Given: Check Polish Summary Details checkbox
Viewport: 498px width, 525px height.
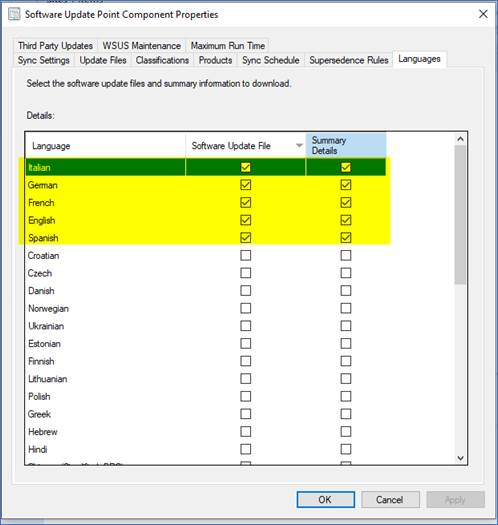Looking at the screenshot, I should (x=346, y=396).
